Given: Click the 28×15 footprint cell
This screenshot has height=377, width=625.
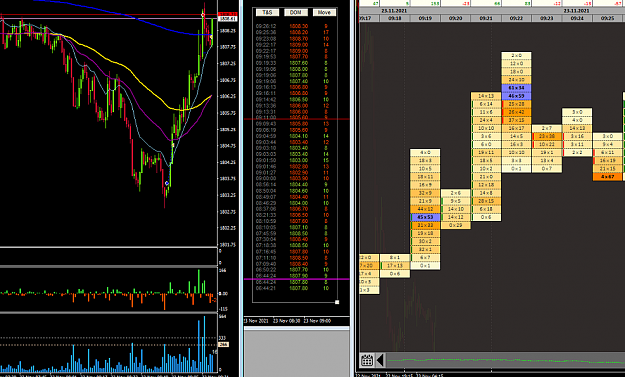Looking at the screenshot, I should click(486, 201).
